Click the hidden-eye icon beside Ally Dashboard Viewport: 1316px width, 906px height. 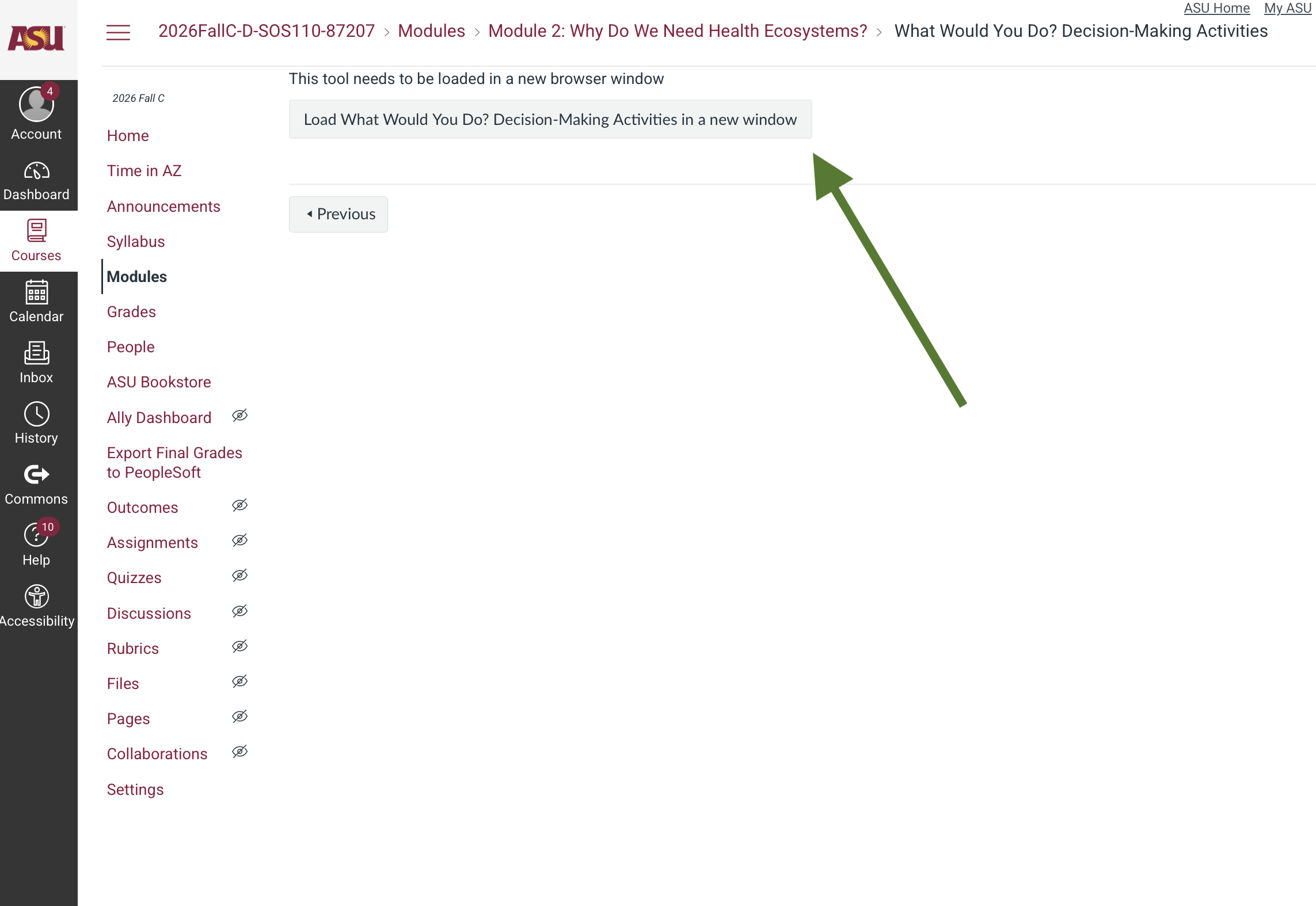point(240,416)
